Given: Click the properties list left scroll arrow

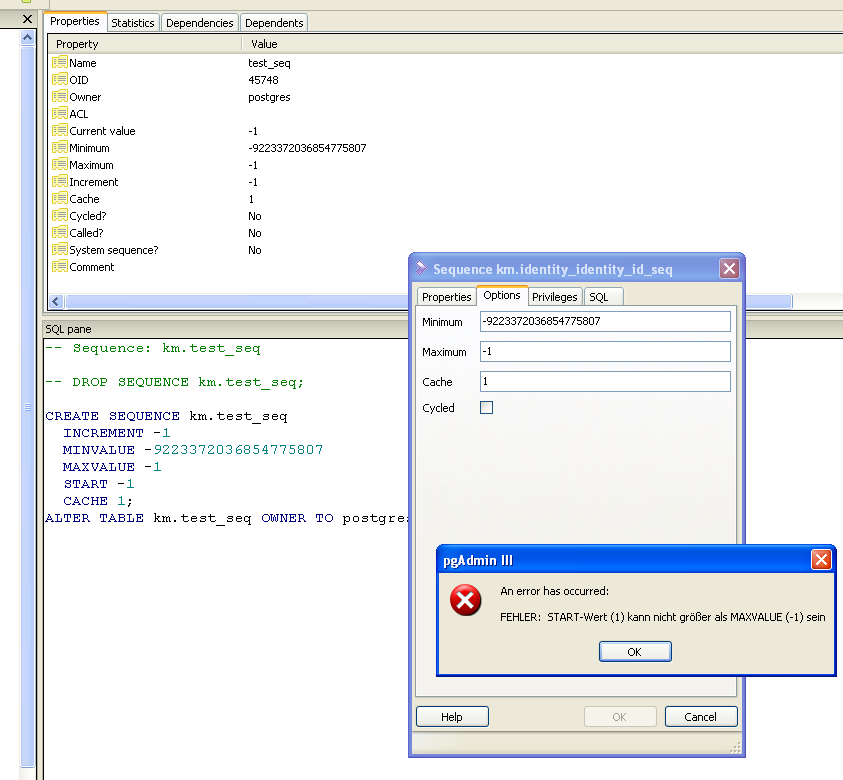Looking at the screenshot, I should coord(56,301).
